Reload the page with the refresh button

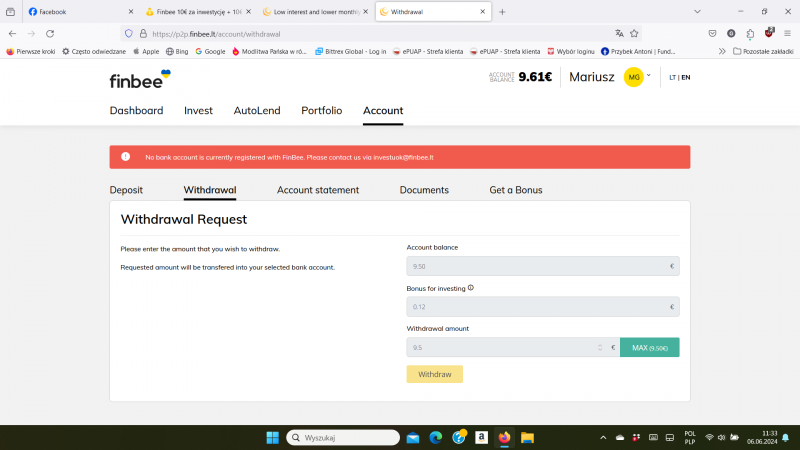(x=50, y=33)
